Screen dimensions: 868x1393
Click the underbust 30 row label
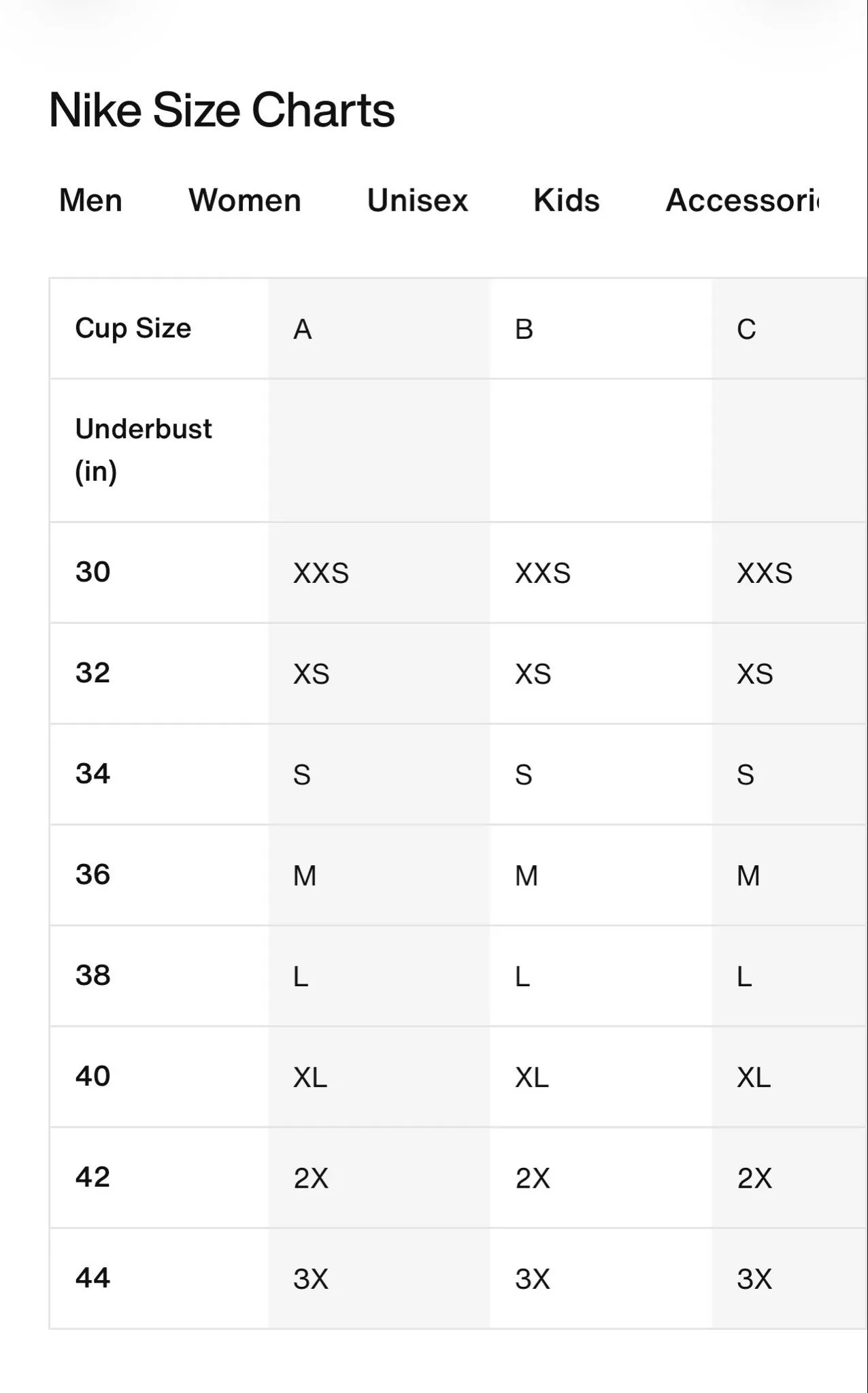pos(93,572)
